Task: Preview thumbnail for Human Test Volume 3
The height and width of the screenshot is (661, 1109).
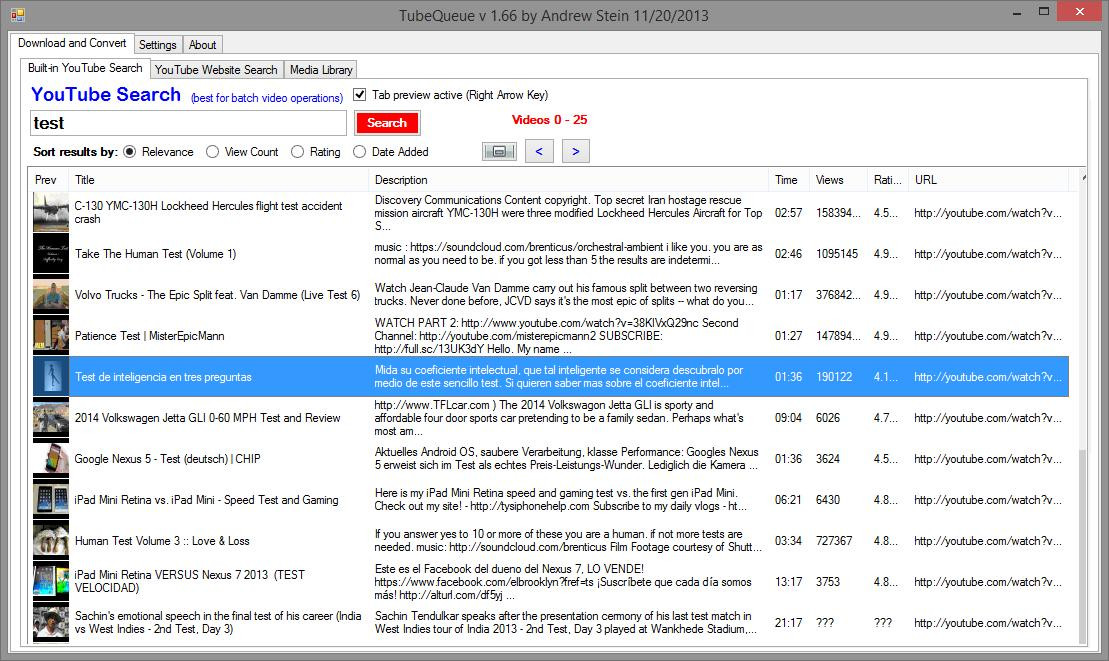Action: click(51, 541)
